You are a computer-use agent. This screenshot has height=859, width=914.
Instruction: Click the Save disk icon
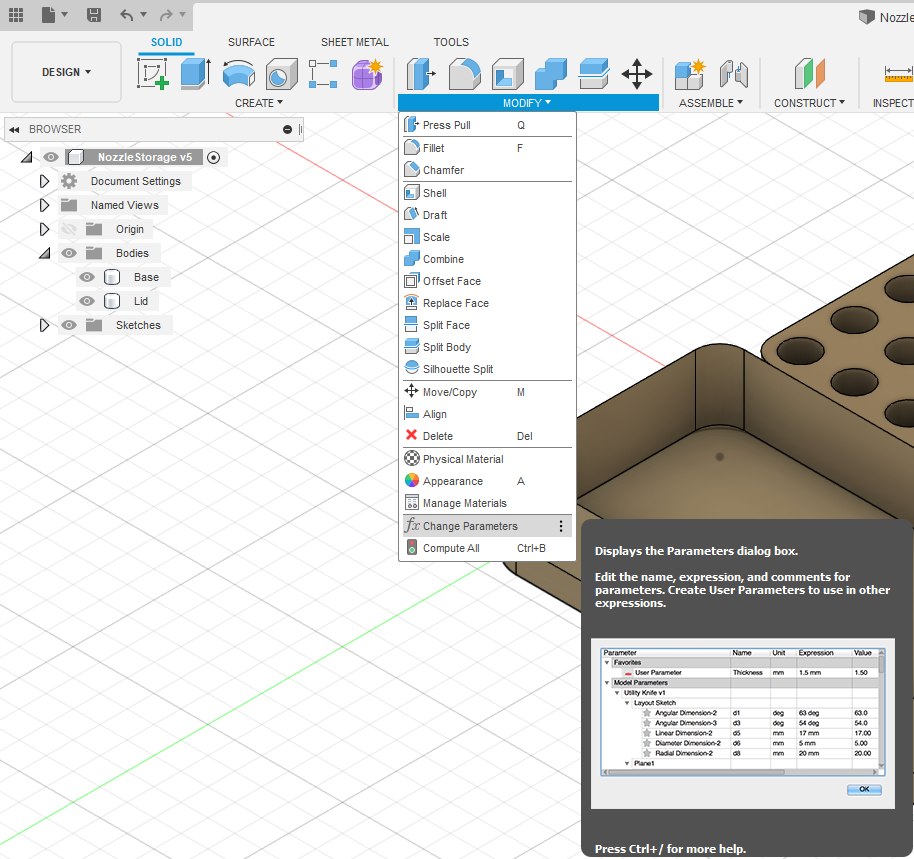click(93, 15)
